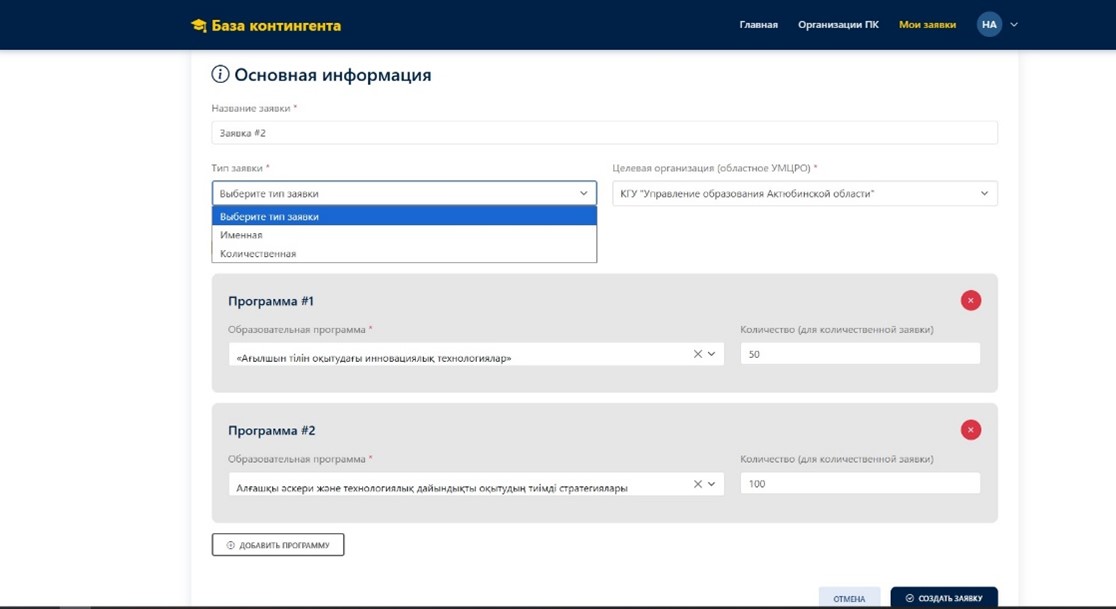1116x609 pixels.
Task: Expand Программа #2 educational program chevron
Action: pos(712,484)
